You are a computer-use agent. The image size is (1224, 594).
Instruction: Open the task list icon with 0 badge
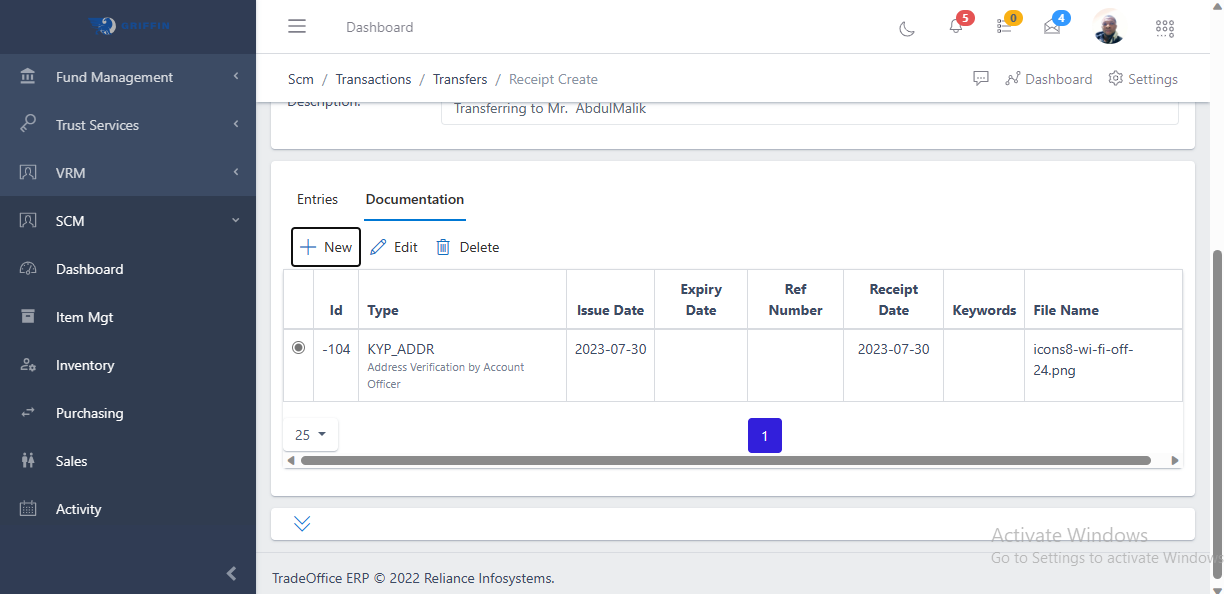[x=1005, y=27]
